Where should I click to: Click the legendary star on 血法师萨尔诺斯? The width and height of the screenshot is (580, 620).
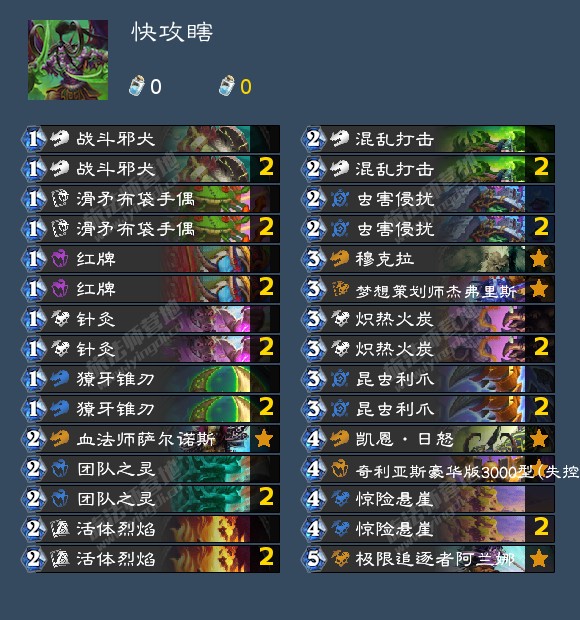pyautogui.click(x=264, y=439)
